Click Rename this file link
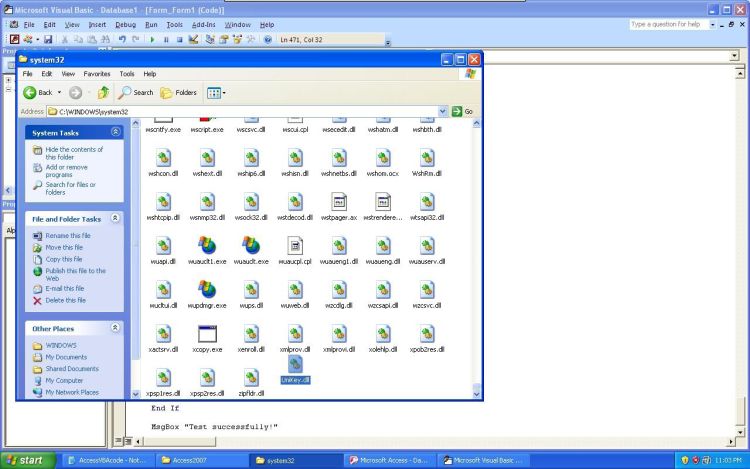The height and width of the screenshot is (469, 750). pos(68,235)
